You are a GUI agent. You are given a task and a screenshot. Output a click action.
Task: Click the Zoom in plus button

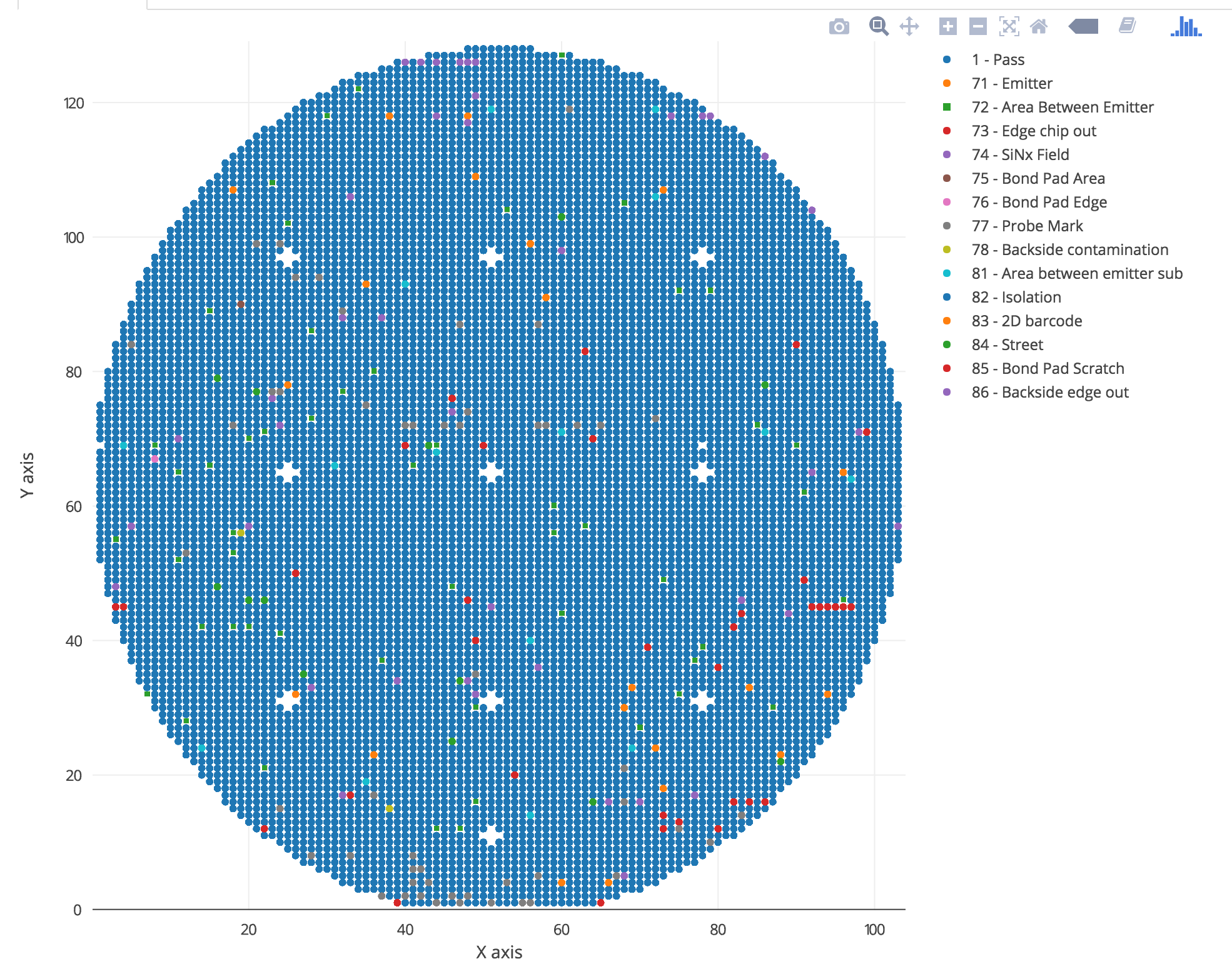pos(948,26)
